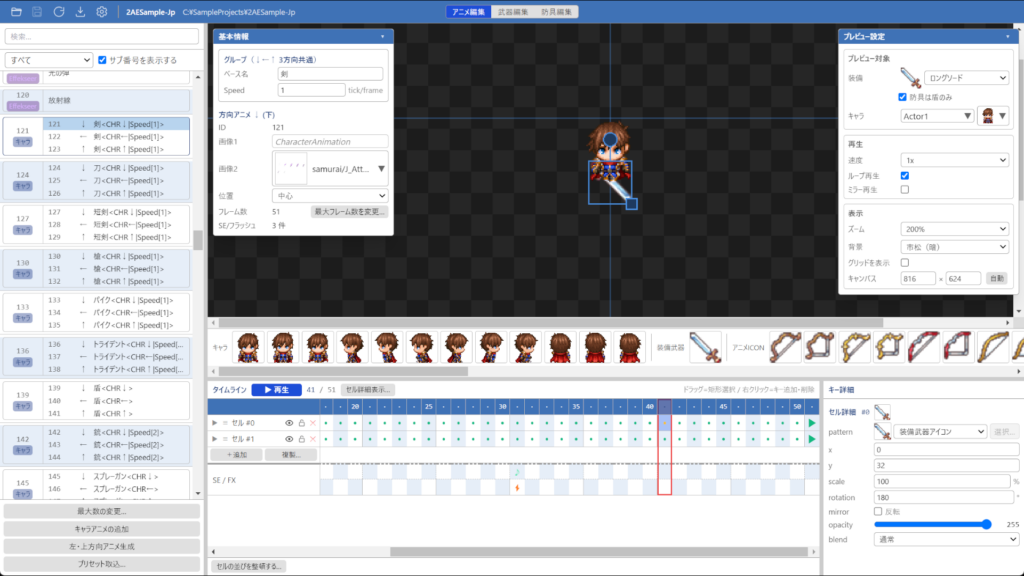Open the pattern 装備武器アイコン dropdown
Screen dimensions: 1024x576
940,432
